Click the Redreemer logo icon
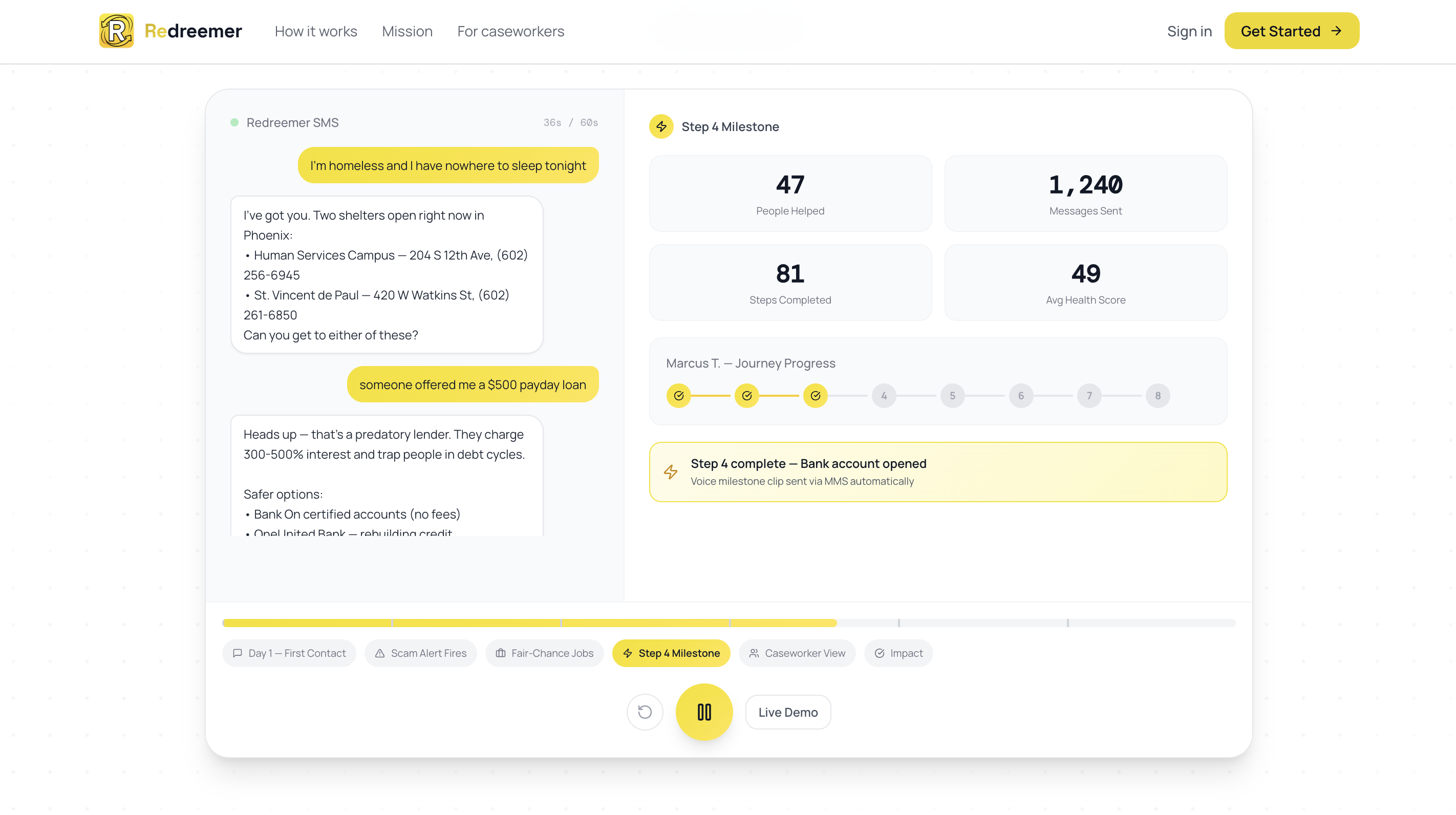This screenshot has height=815, width=1456. (116, 31)
